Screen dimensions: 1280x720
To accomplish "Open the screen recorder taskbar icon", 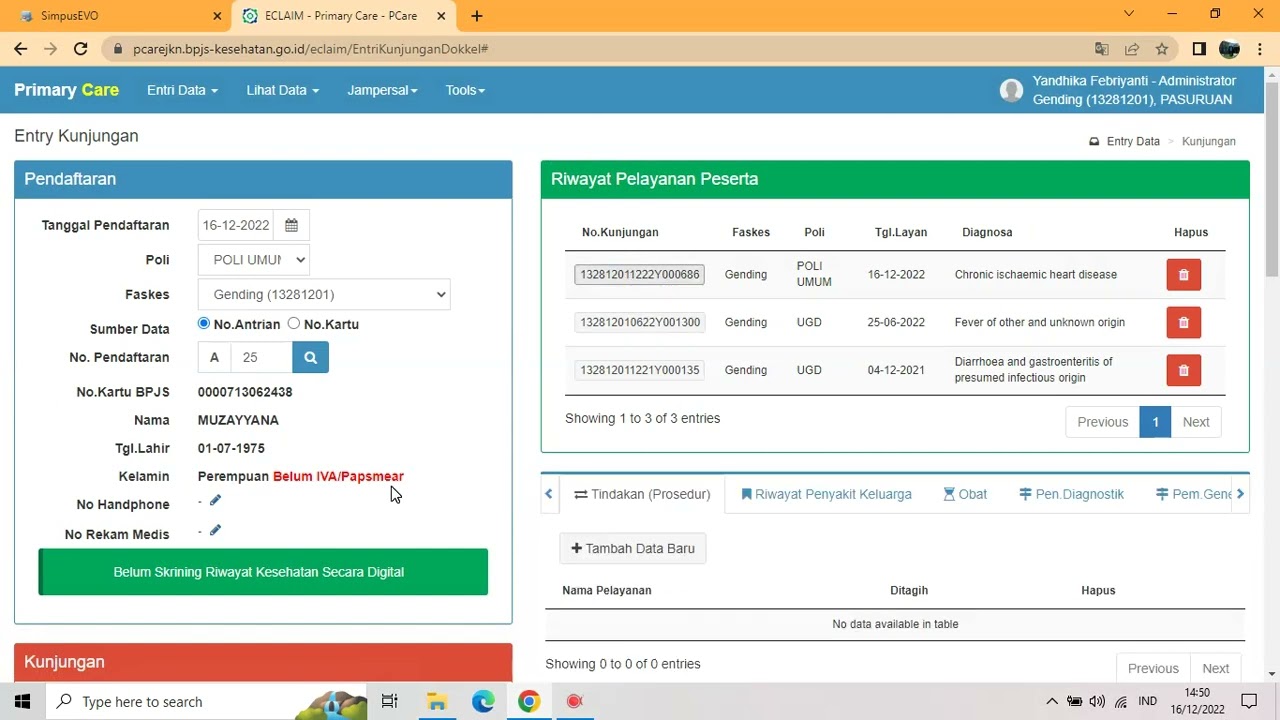I will click(575, 701).
